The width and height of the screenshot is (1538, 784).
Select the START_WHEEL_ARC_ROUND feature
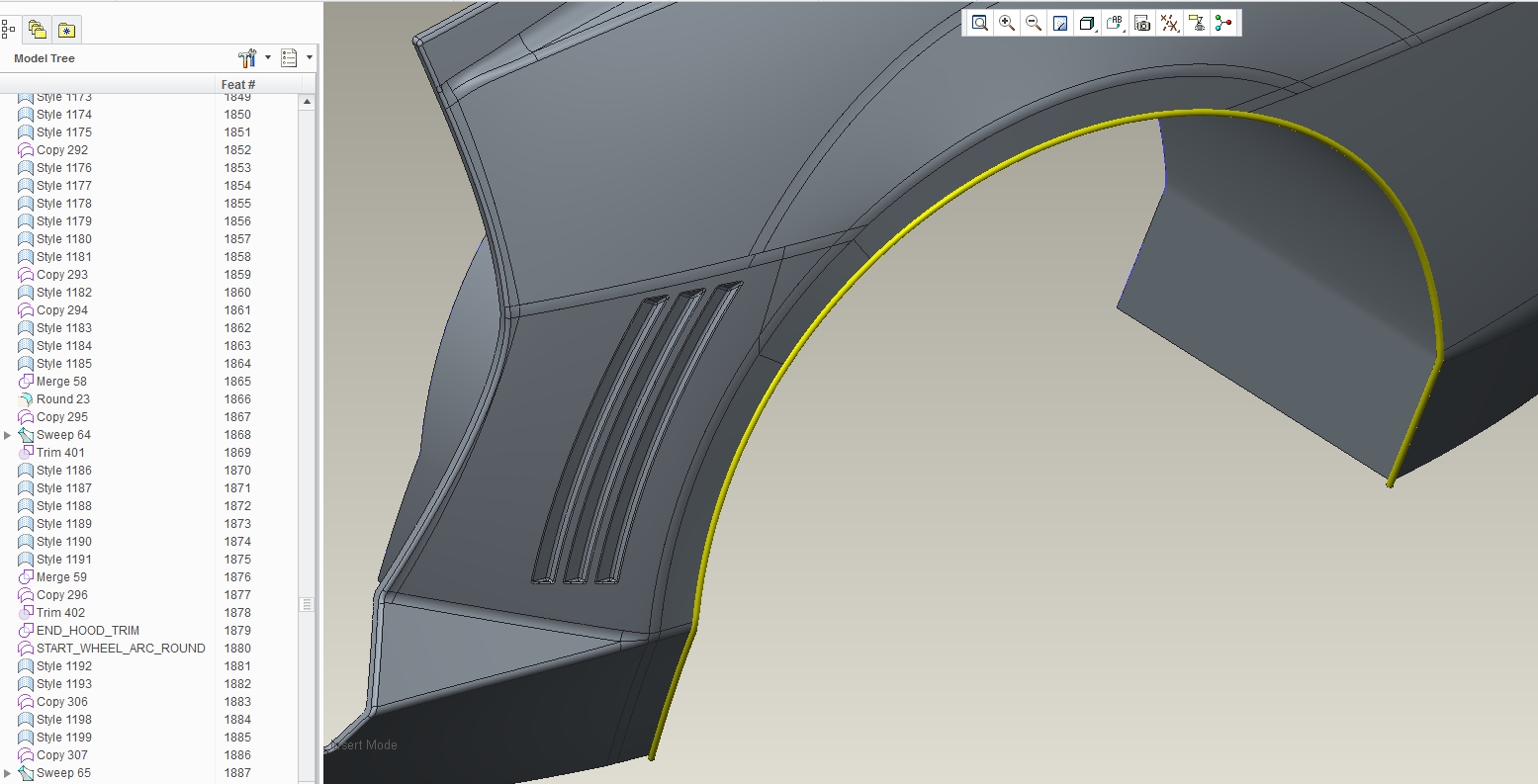(121, 649)
